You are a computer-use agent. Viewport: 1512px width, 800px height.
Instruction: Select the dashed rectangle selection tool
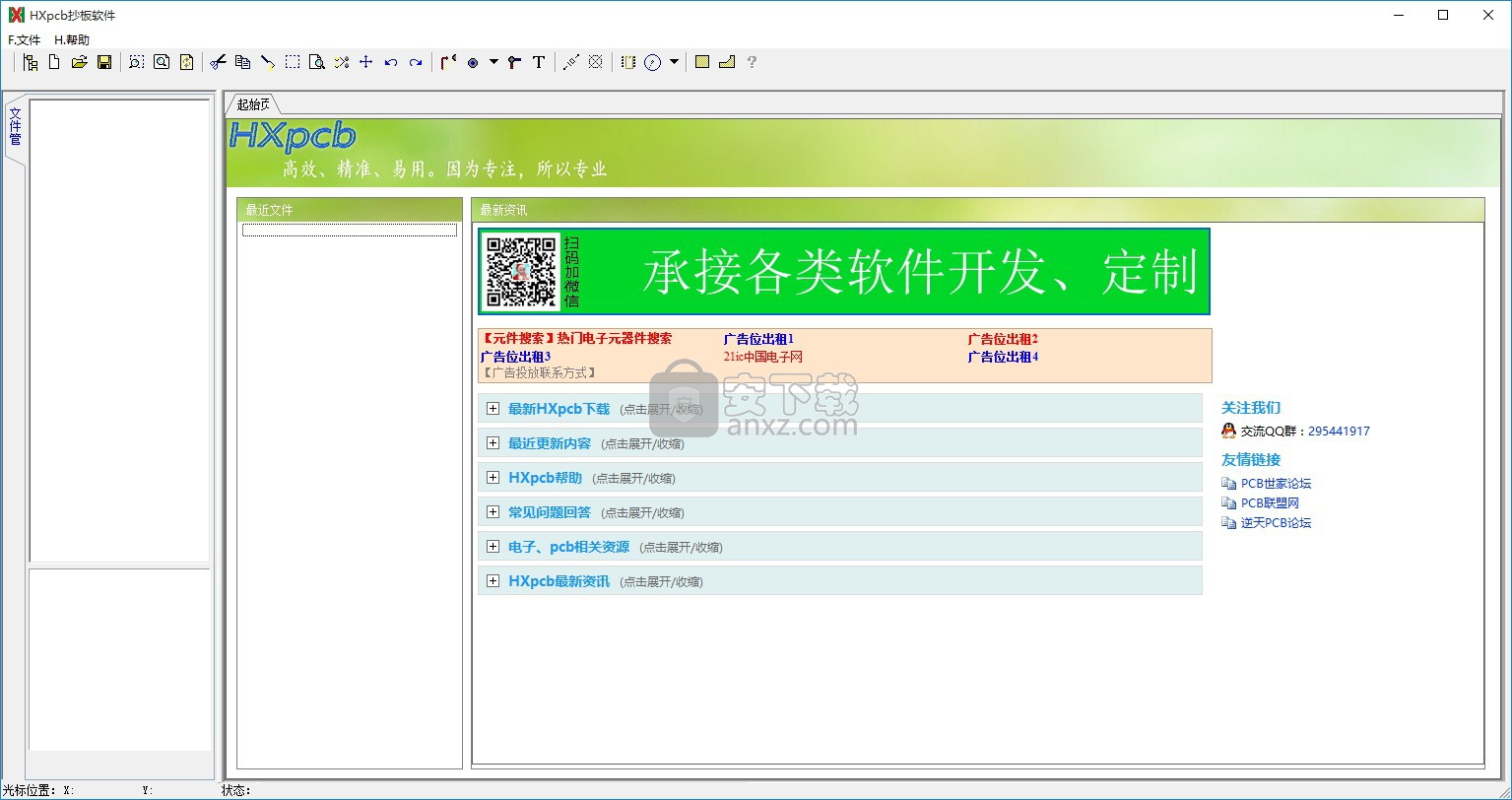(293, 62)
